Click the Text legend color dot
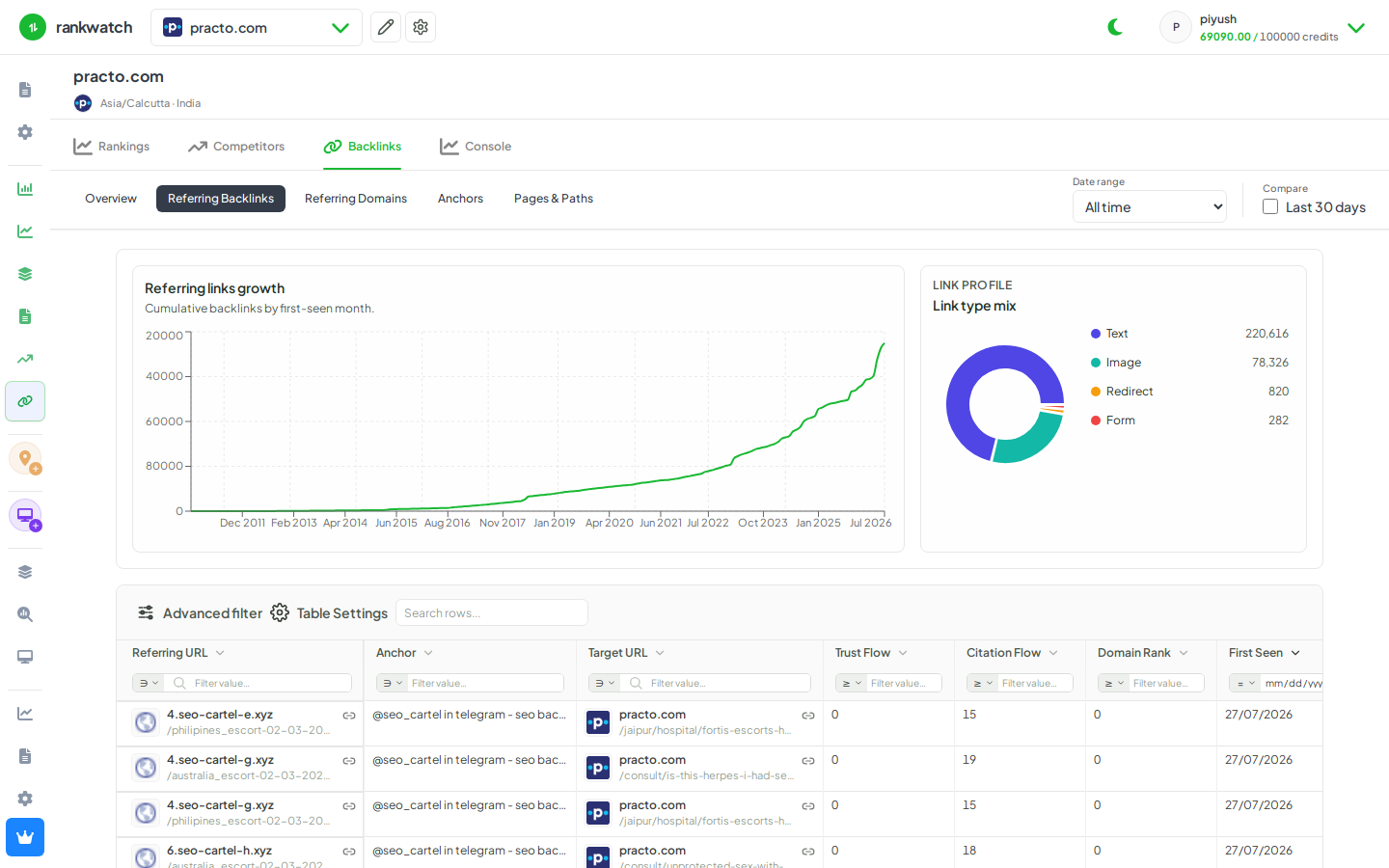The image size is (1389, 868). (x=1096, y=334)
